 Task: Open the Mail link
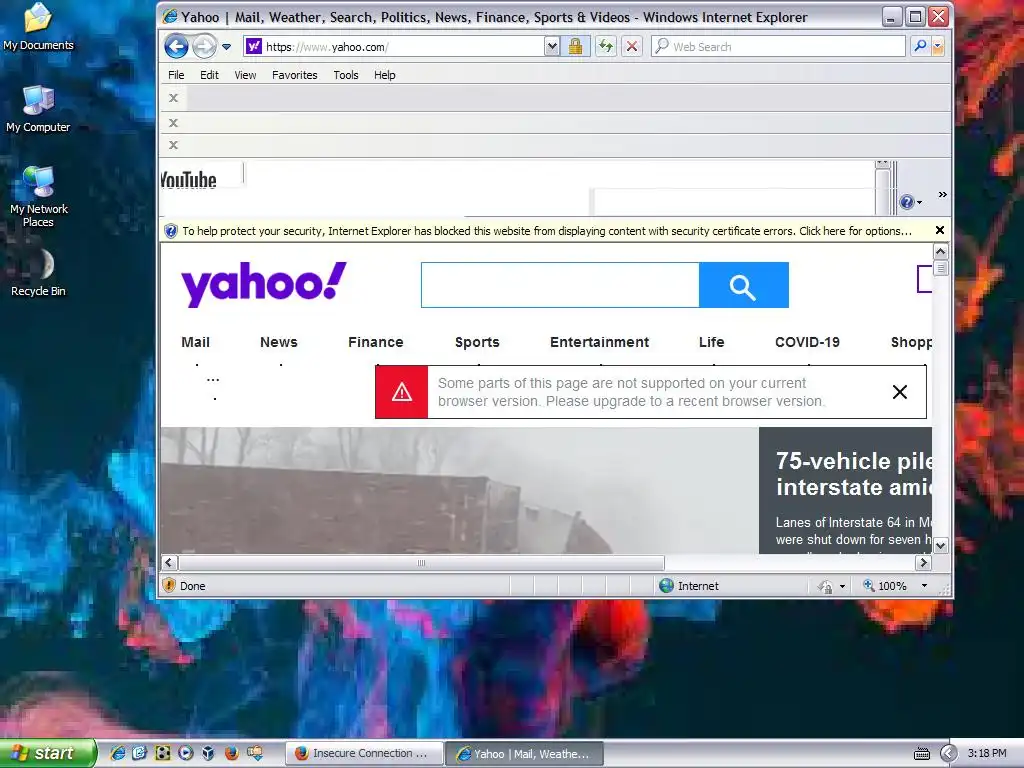[195, 342]
